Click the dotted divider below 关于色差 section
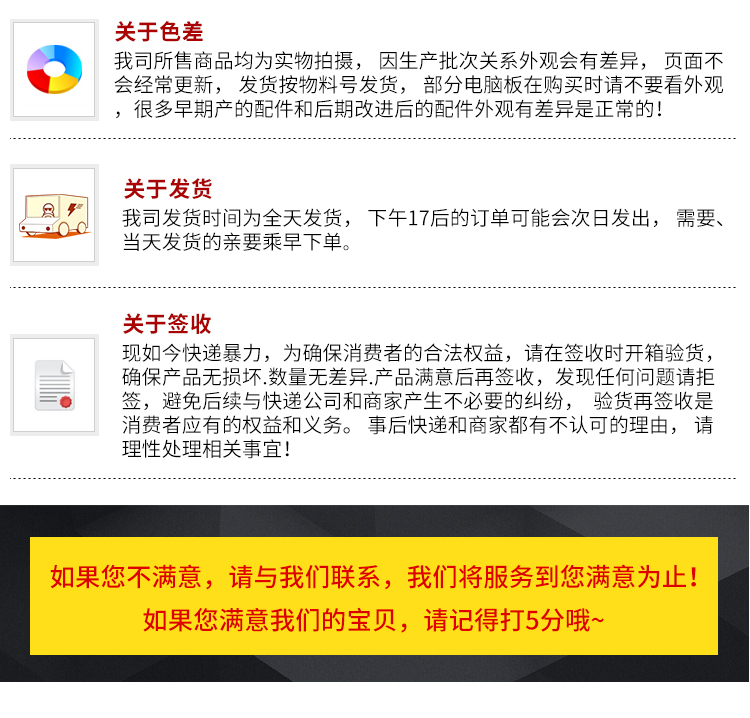The width and height of the screenshot is (750, 718). point(373,139)
